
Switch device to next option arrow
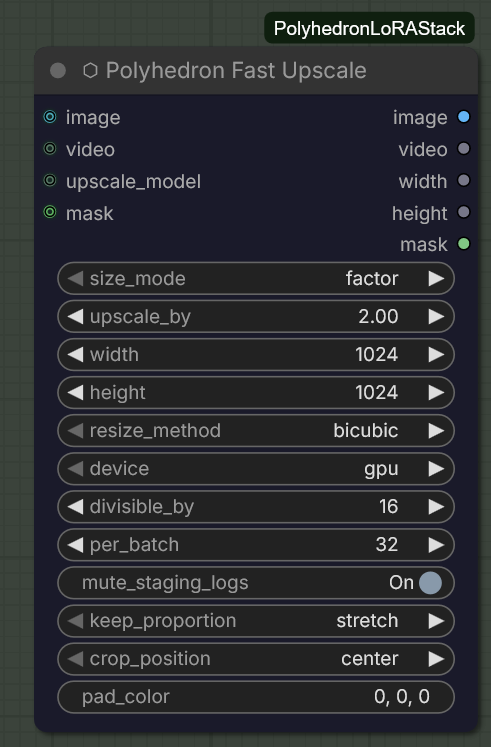[x=436, y=469]
